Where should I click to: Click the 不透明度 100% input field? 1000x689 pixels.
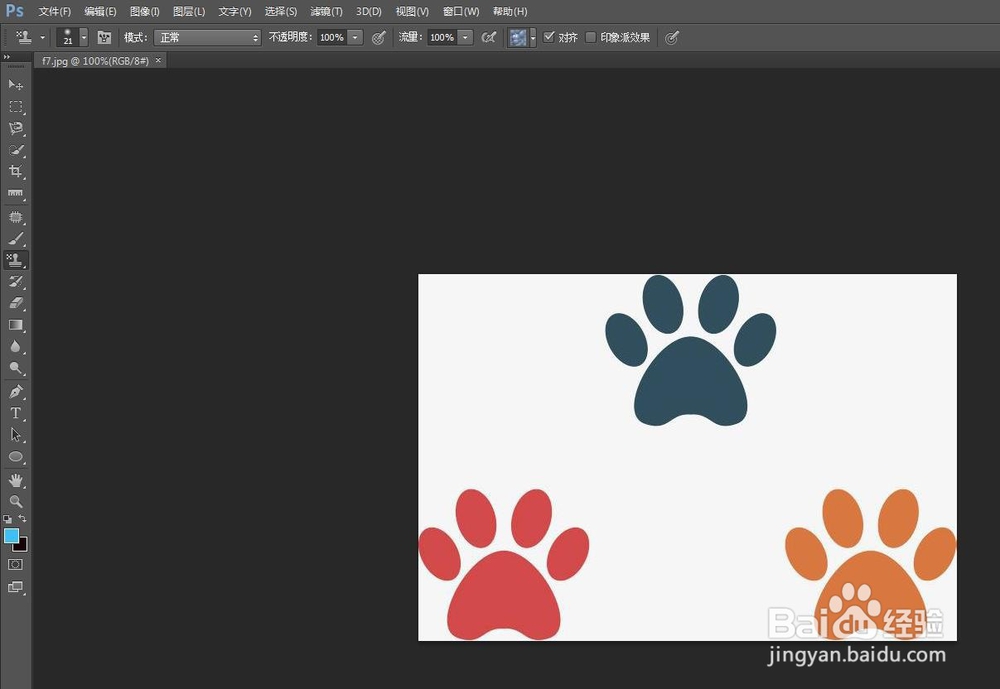pos(332,38)
